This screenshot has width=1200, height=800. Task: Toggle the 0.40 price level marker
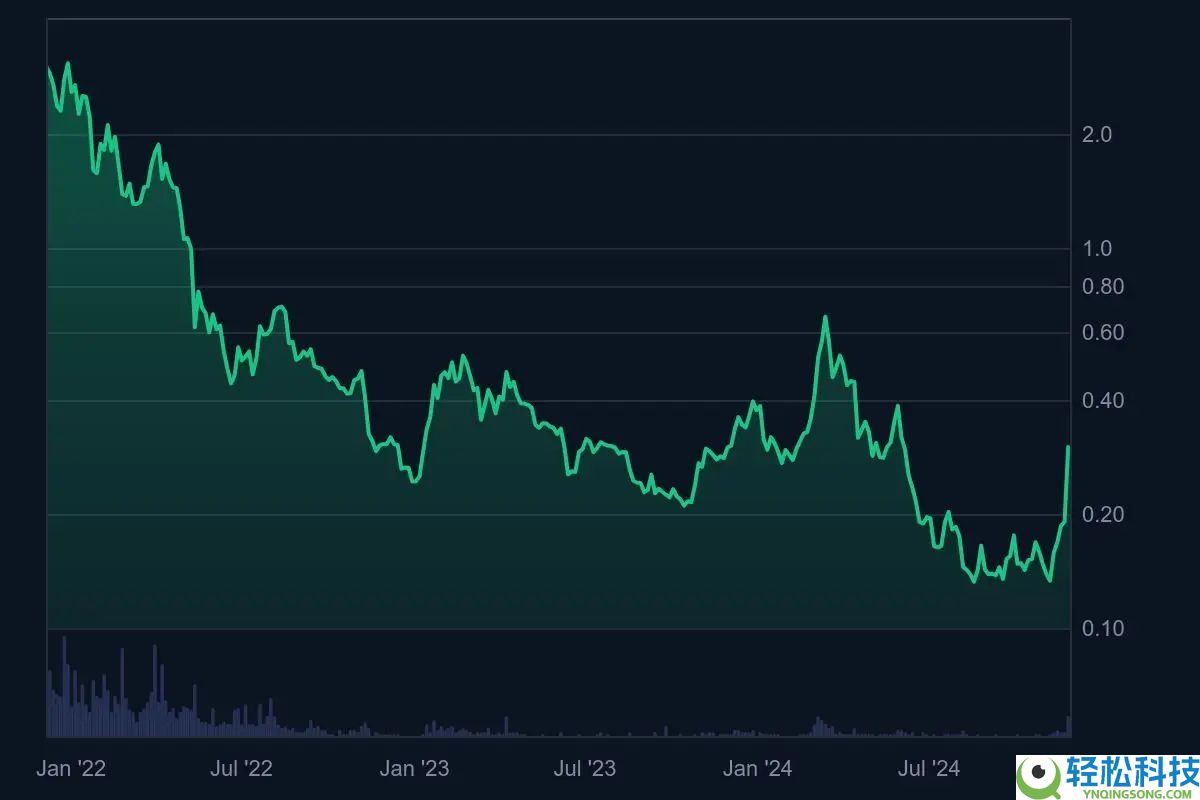(x=1103, y=398)
